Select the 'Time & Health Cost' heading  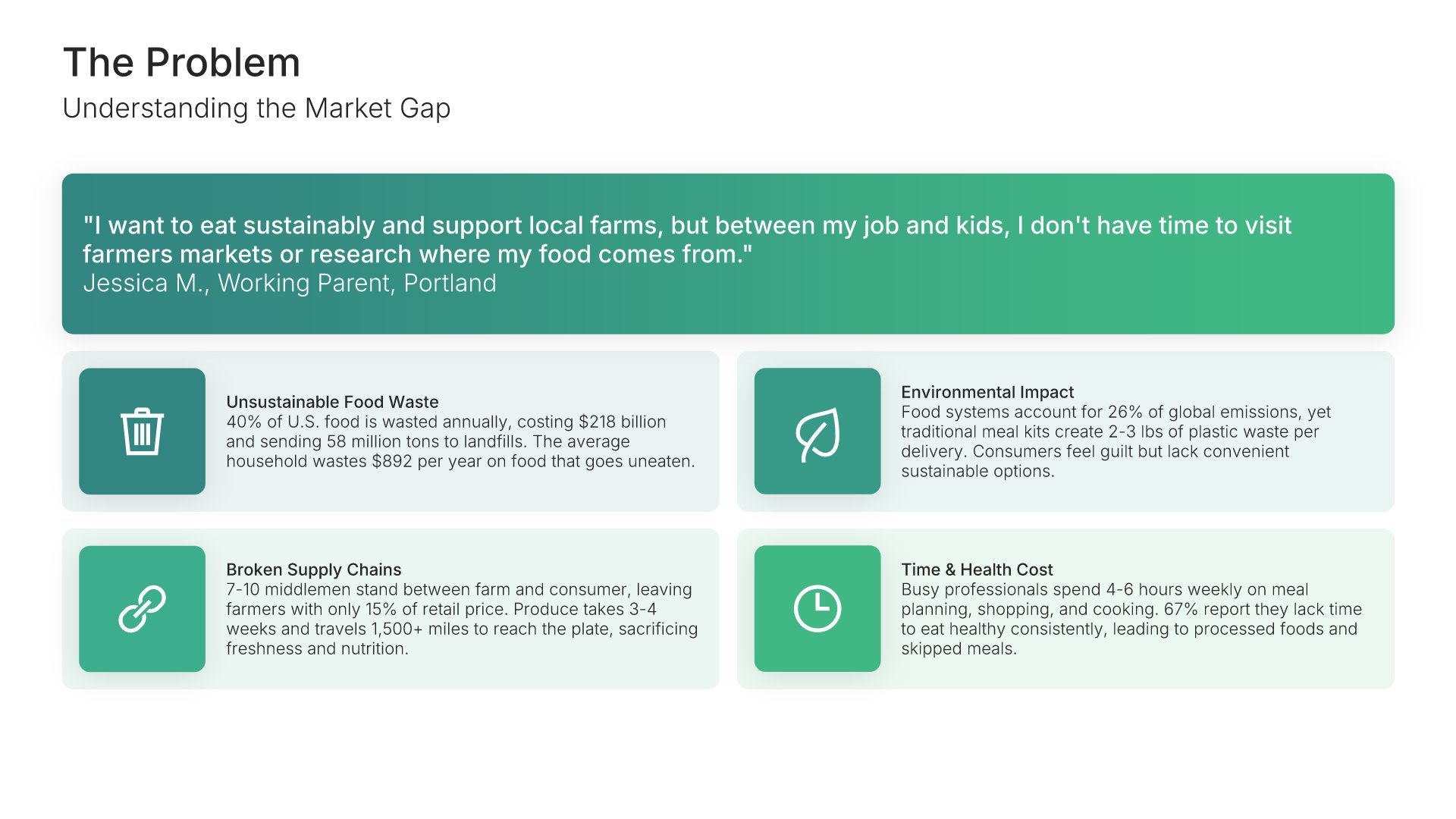(977, 570)
